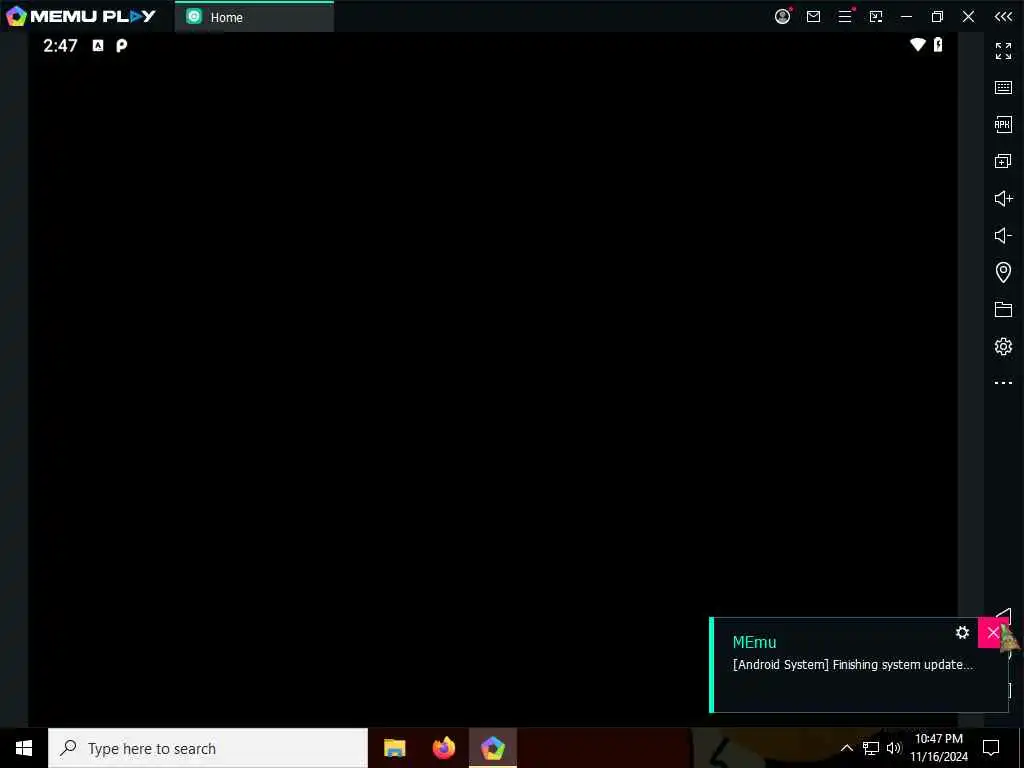Switch to the Home tab
The height and width of the screenshot is (768, 1024).
coord(254,17)
